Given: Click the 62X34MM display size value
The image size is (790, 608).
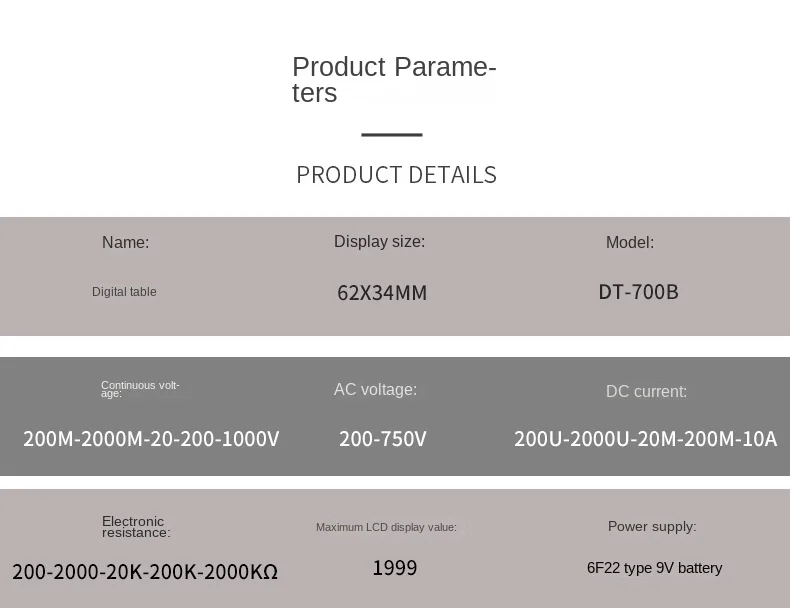Looking at the screenshot, I should 382,293.
